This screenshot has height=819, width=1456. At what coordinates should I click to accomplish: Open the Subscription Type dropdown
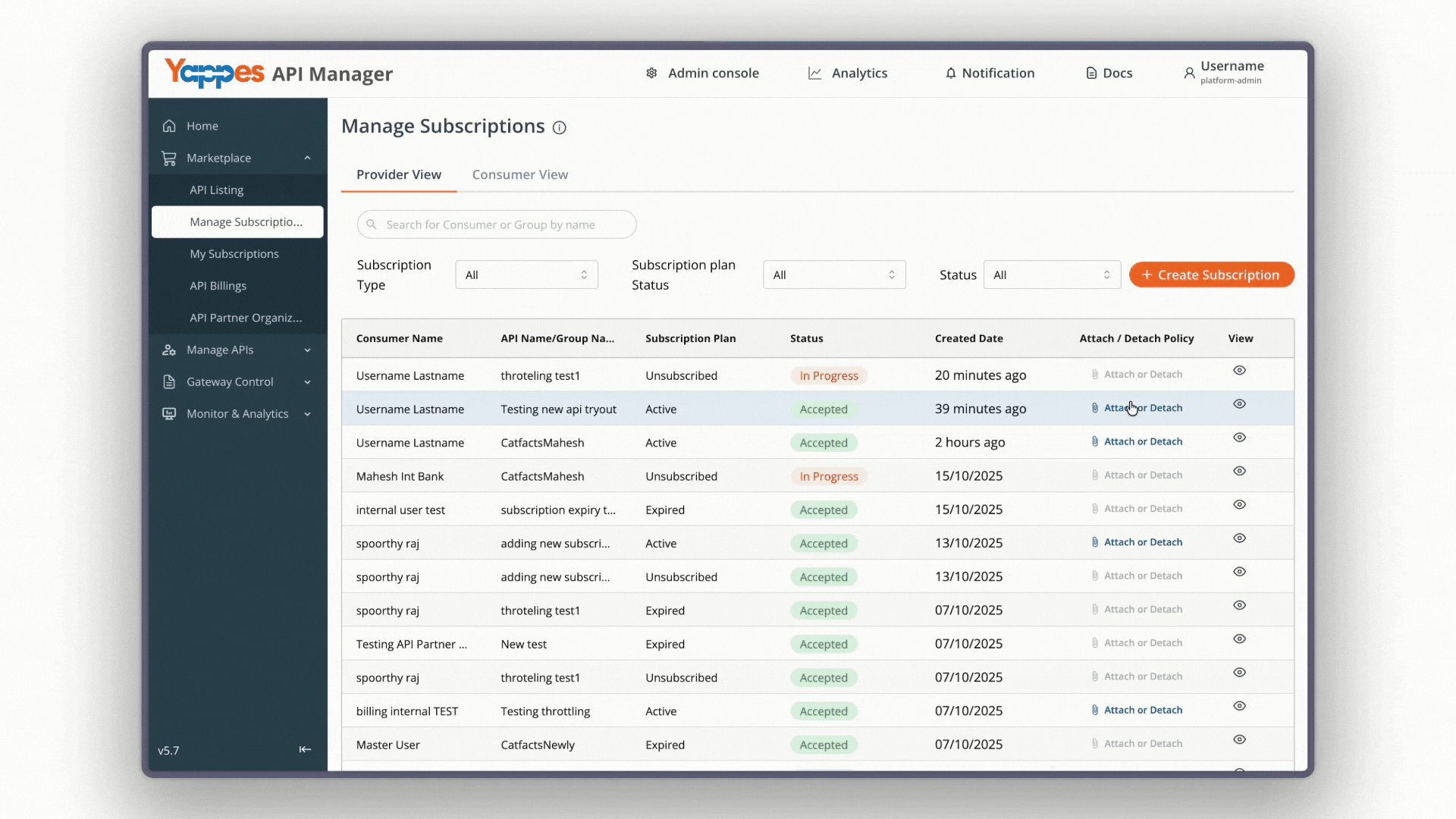[526, 275]
